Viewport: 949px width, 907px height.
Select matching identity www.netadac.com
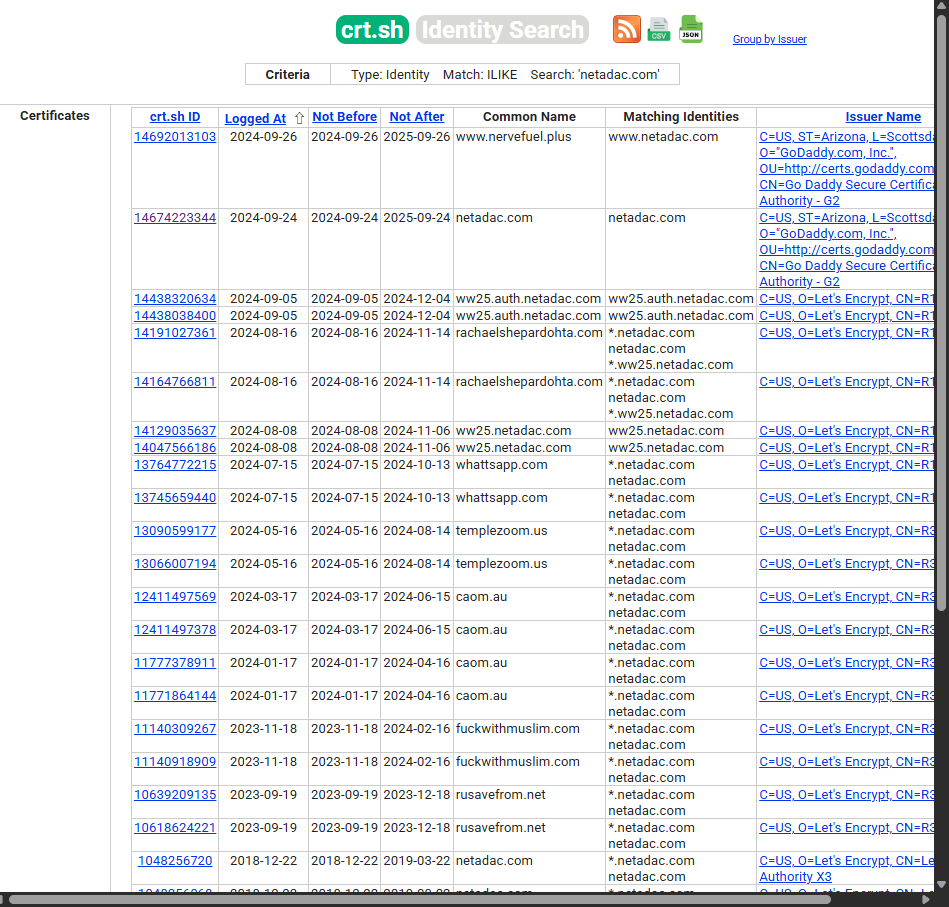[663, 137]
